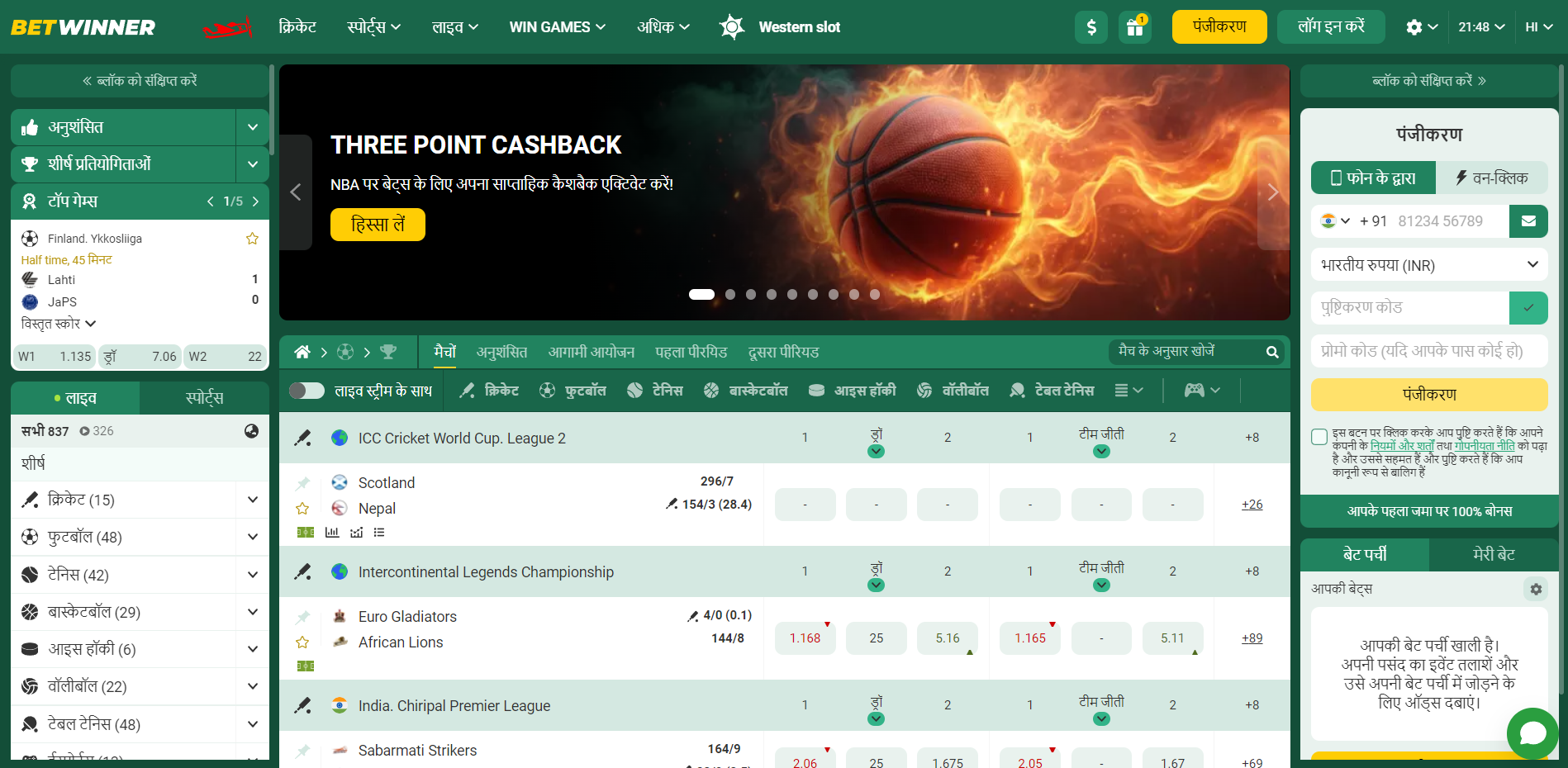
Task: Open the Indian Rupee currency dropdown
Action: pos(1429,265)
